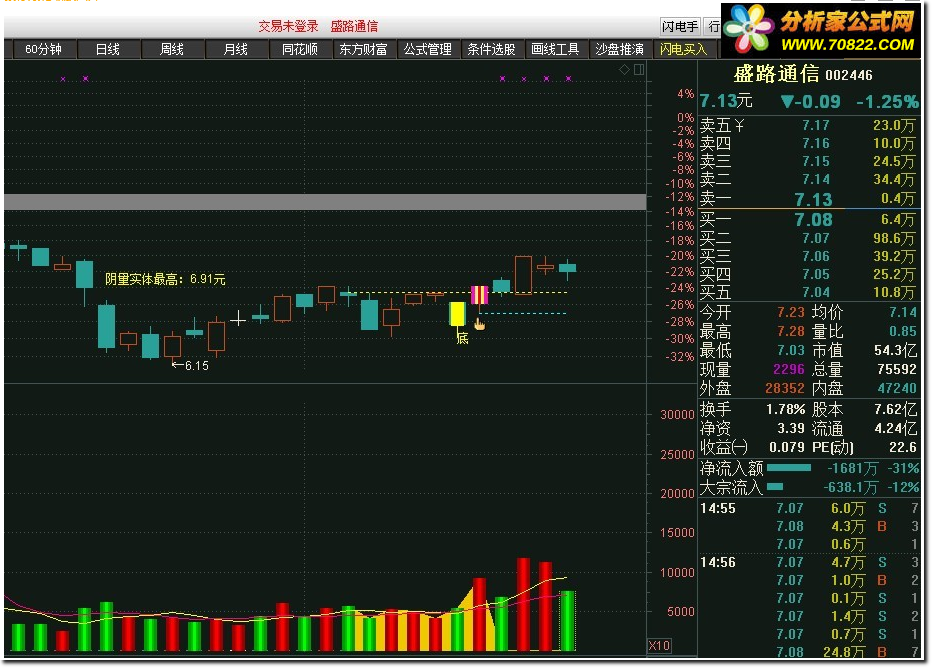Click 外盘 value 28352
The width and height of the screenshot is (933, 668).
(x=785, y=388)
